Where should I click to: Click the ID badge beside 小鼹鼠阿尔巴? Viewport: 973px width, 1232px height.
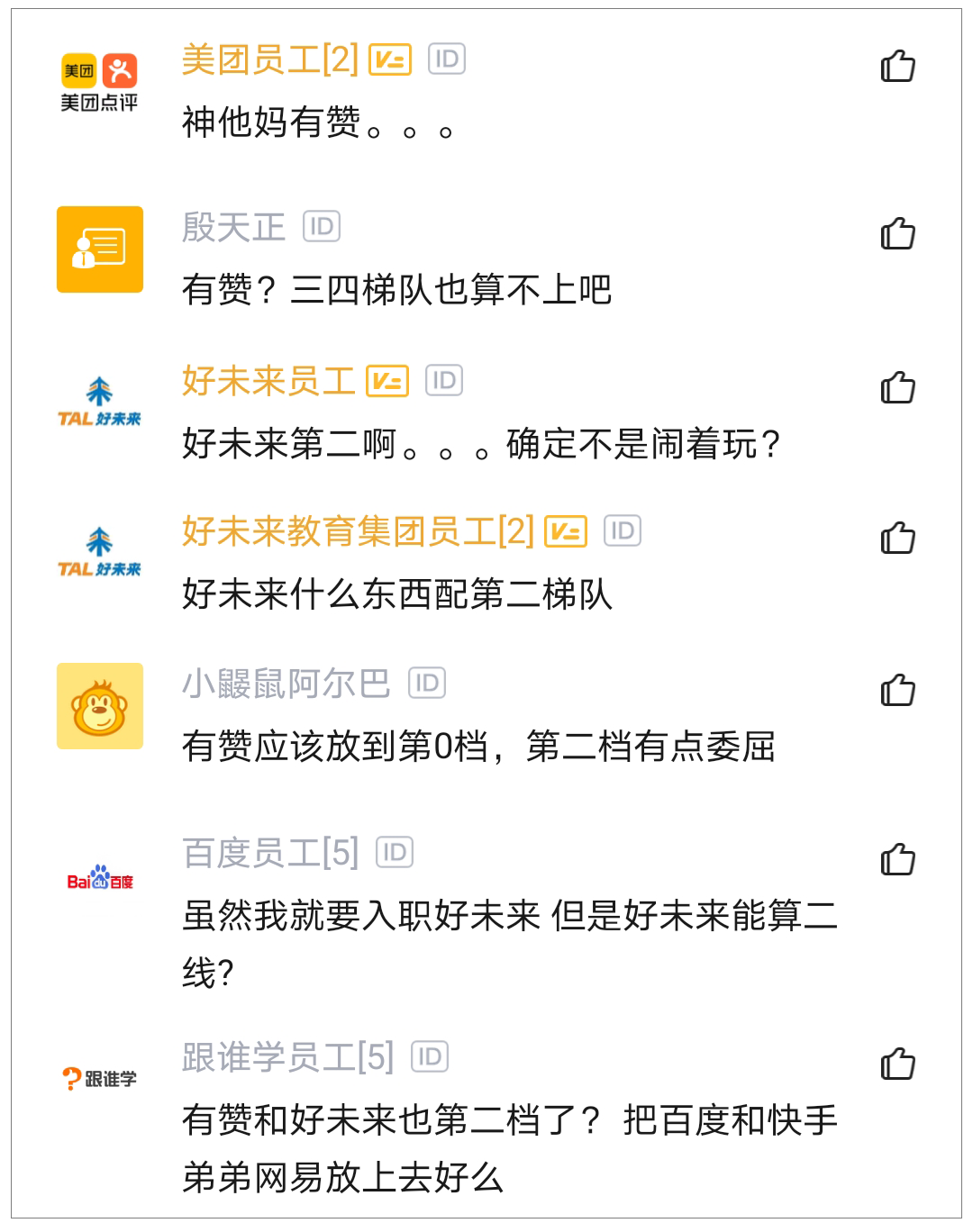[x=427, y=684]
